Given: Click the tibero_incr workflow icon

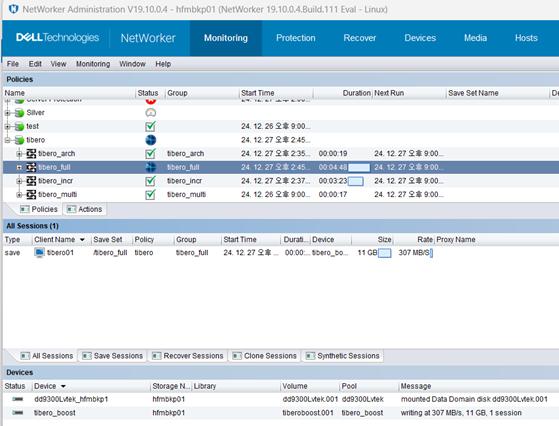Looking at the screenshot, I should (31, 181).
